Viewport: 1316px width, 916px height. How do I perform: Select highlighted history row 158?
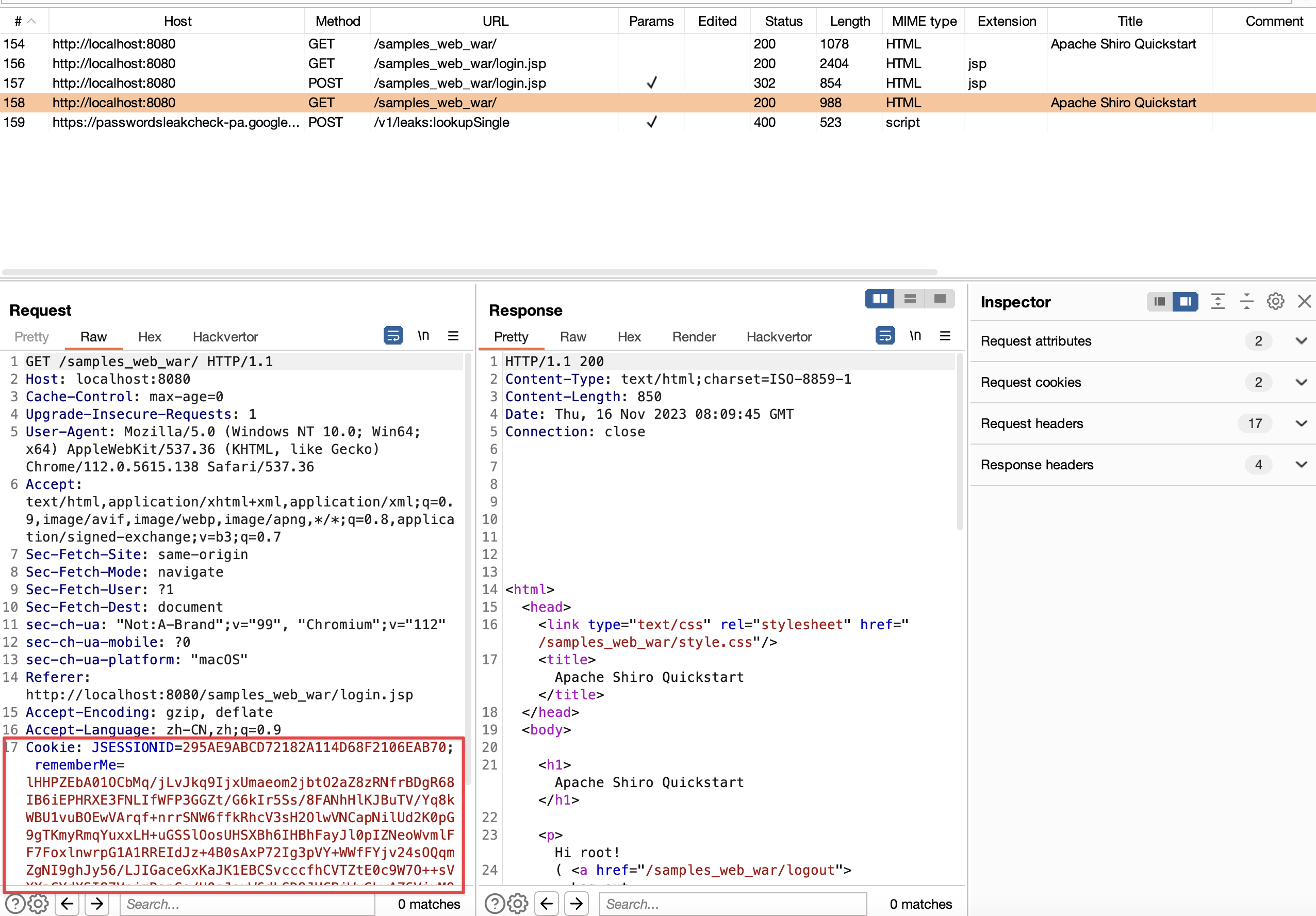658,103
